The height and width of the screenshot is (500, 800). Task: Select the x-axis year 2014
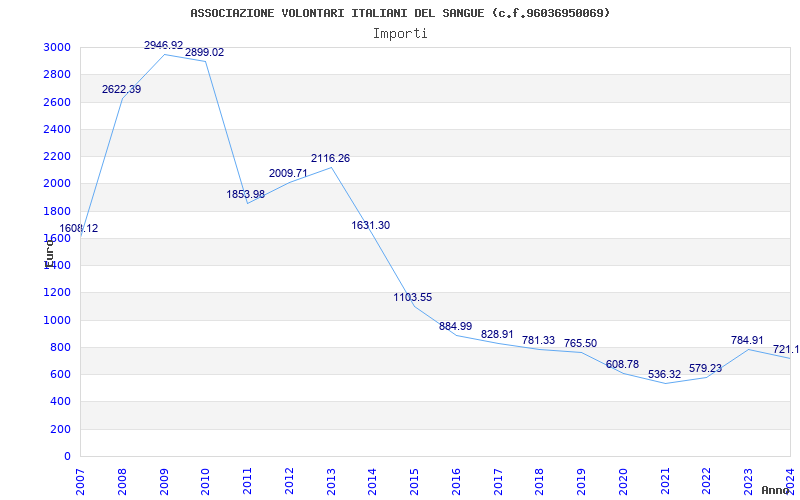[372, 481]
